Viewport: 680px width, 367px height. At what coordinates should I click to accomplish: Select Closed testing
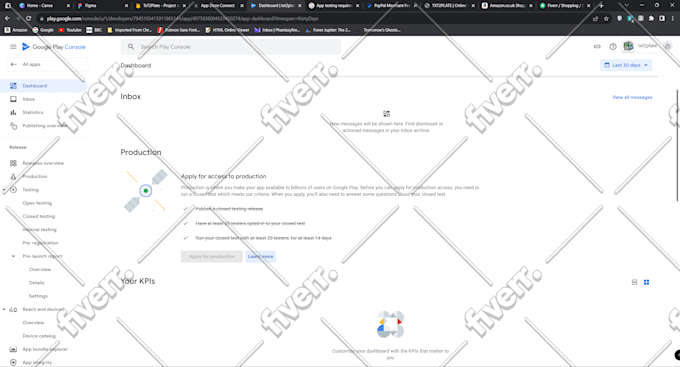(x=39, y=216)
